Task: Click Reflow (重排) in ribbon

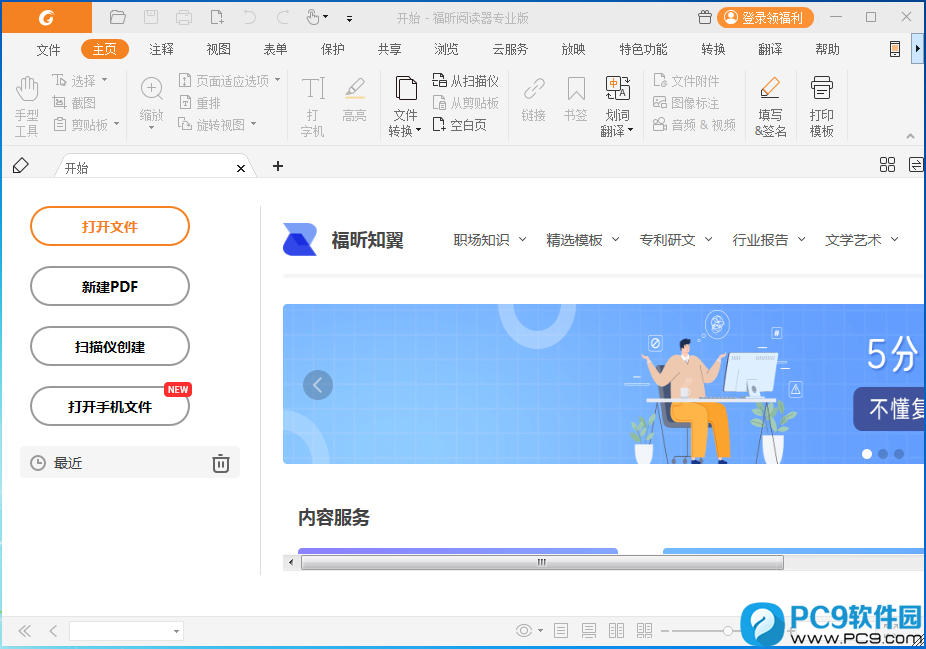Action: (x=200, y=103)
